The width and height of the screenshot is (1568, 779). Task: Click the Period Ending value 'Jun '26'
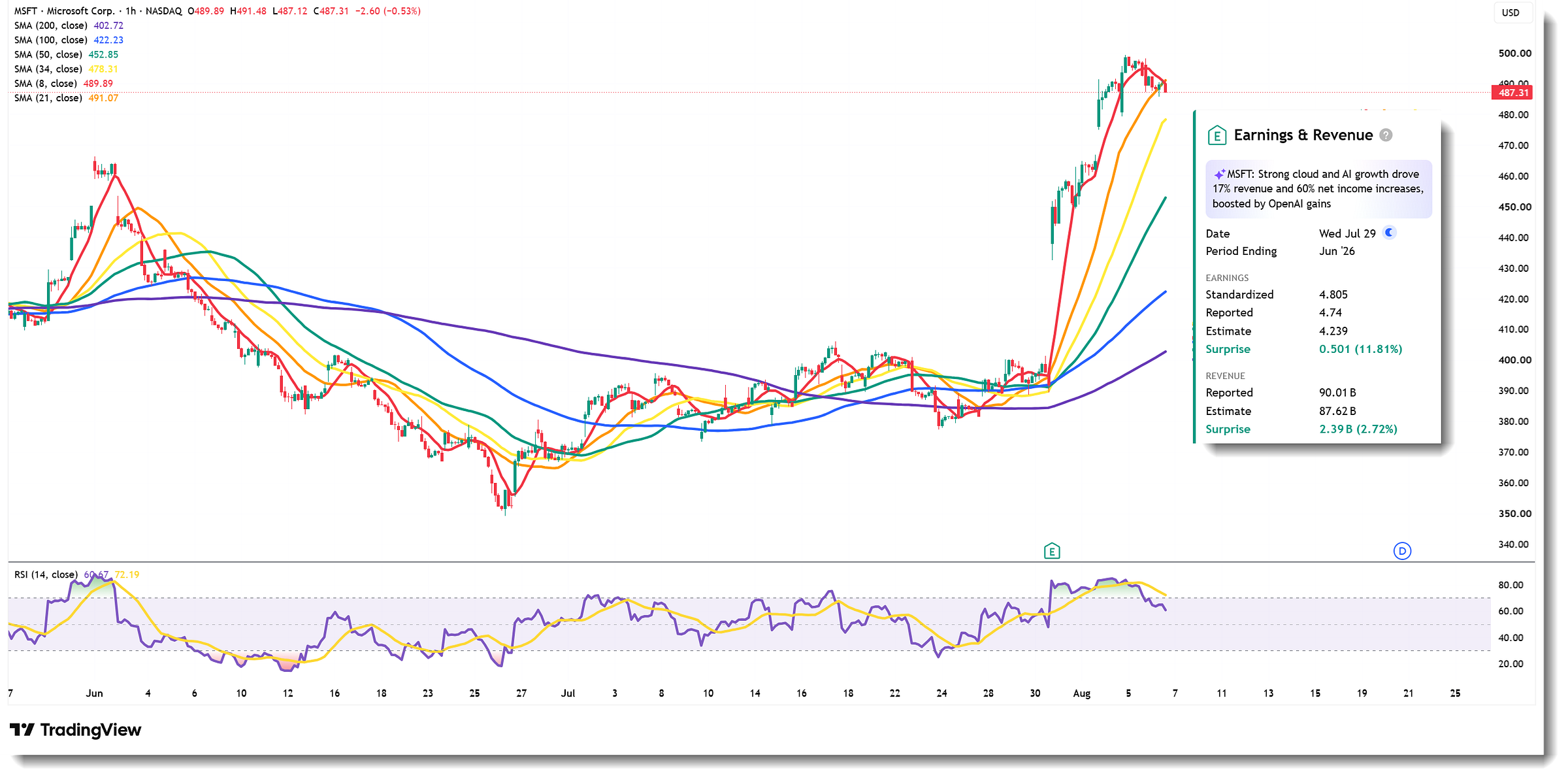(1337, 251)
